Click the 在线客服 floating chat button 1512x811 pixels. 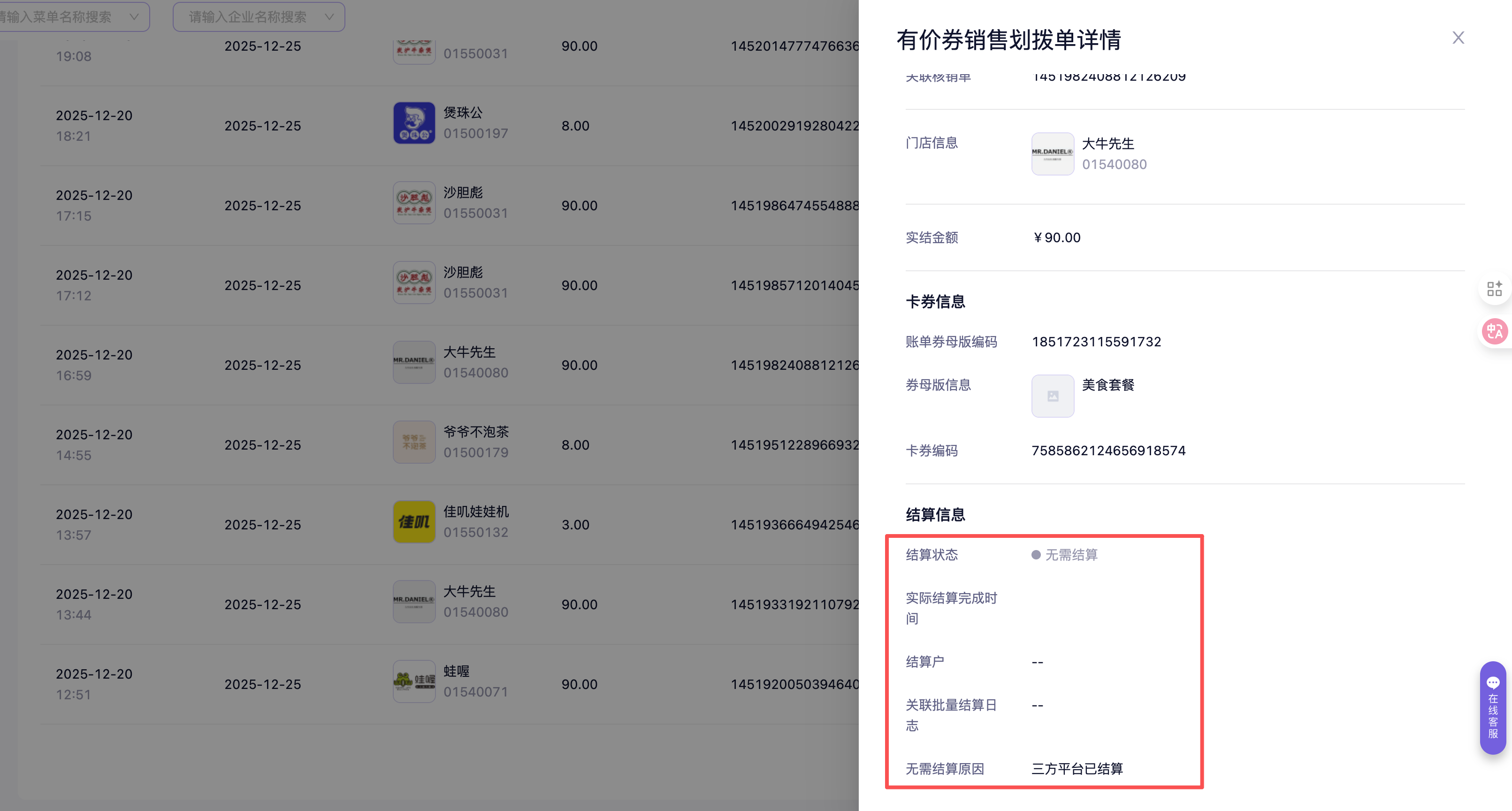pos(1493,707)
